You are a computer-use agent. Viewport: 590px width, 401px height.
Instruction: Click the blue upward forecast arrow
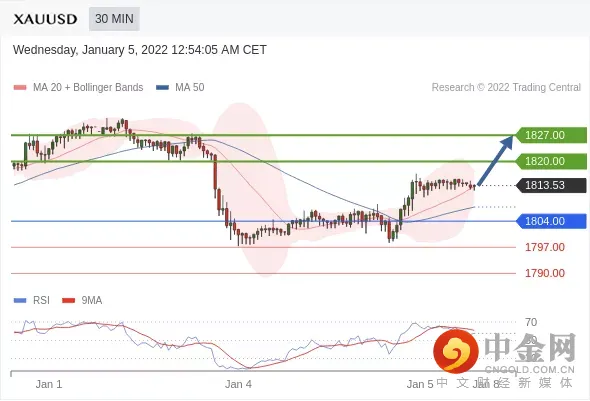pos(495,161)
